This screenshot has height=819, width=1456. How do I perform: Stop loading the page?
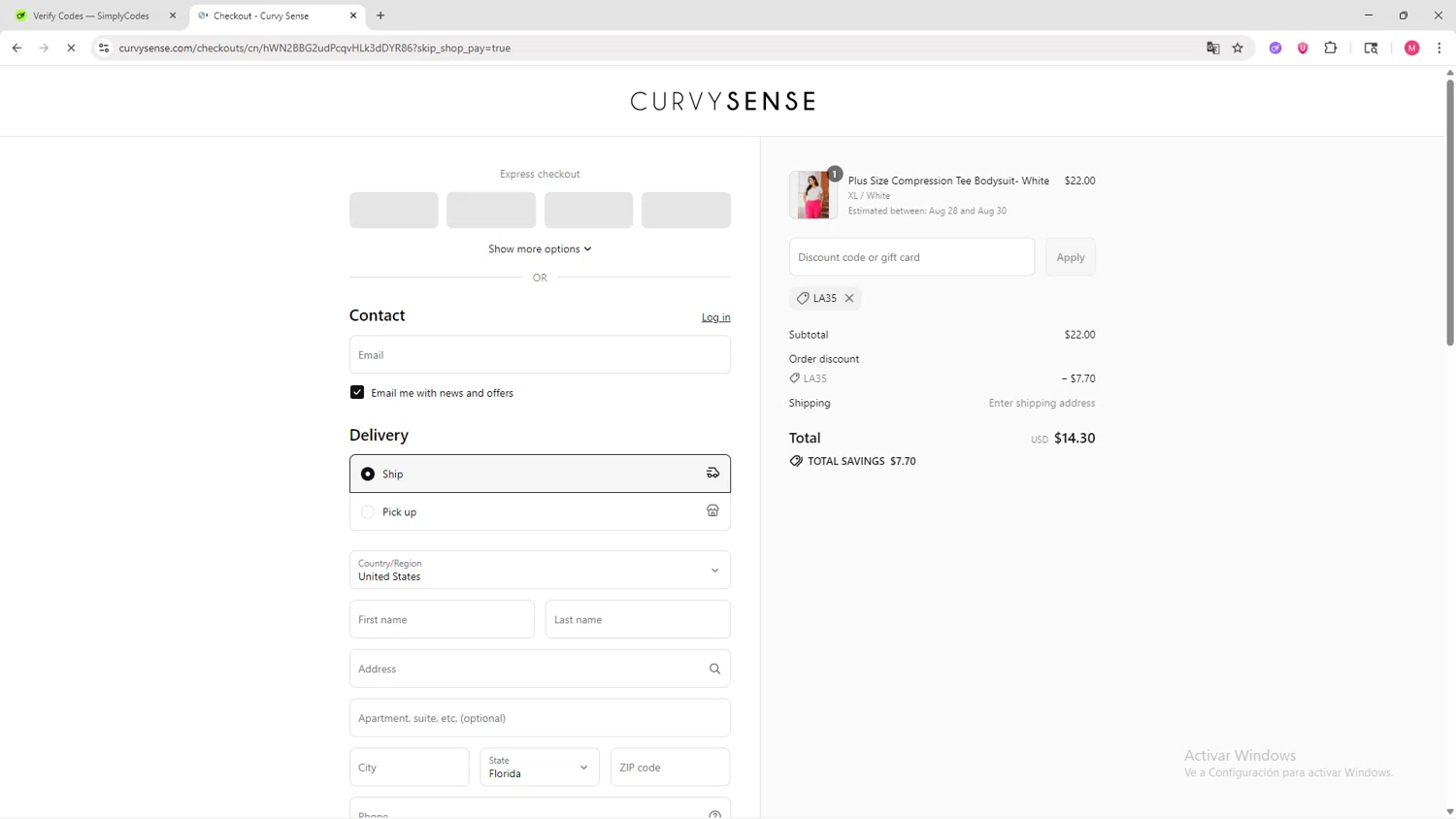pyautogui.click(x=71, y=48)
